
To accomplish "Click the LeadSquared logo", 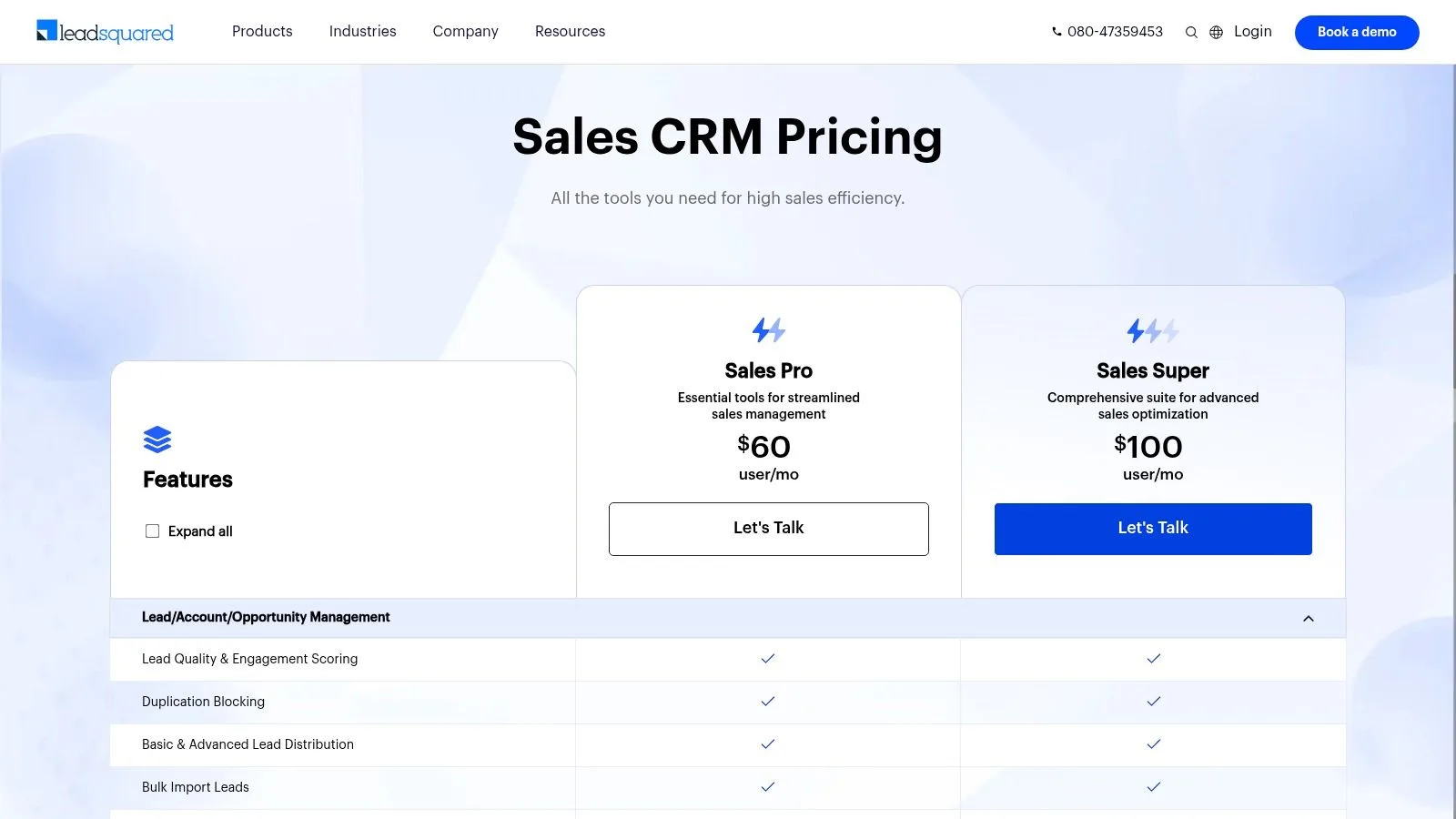I will pyautogui.click(x=105, y=32).
